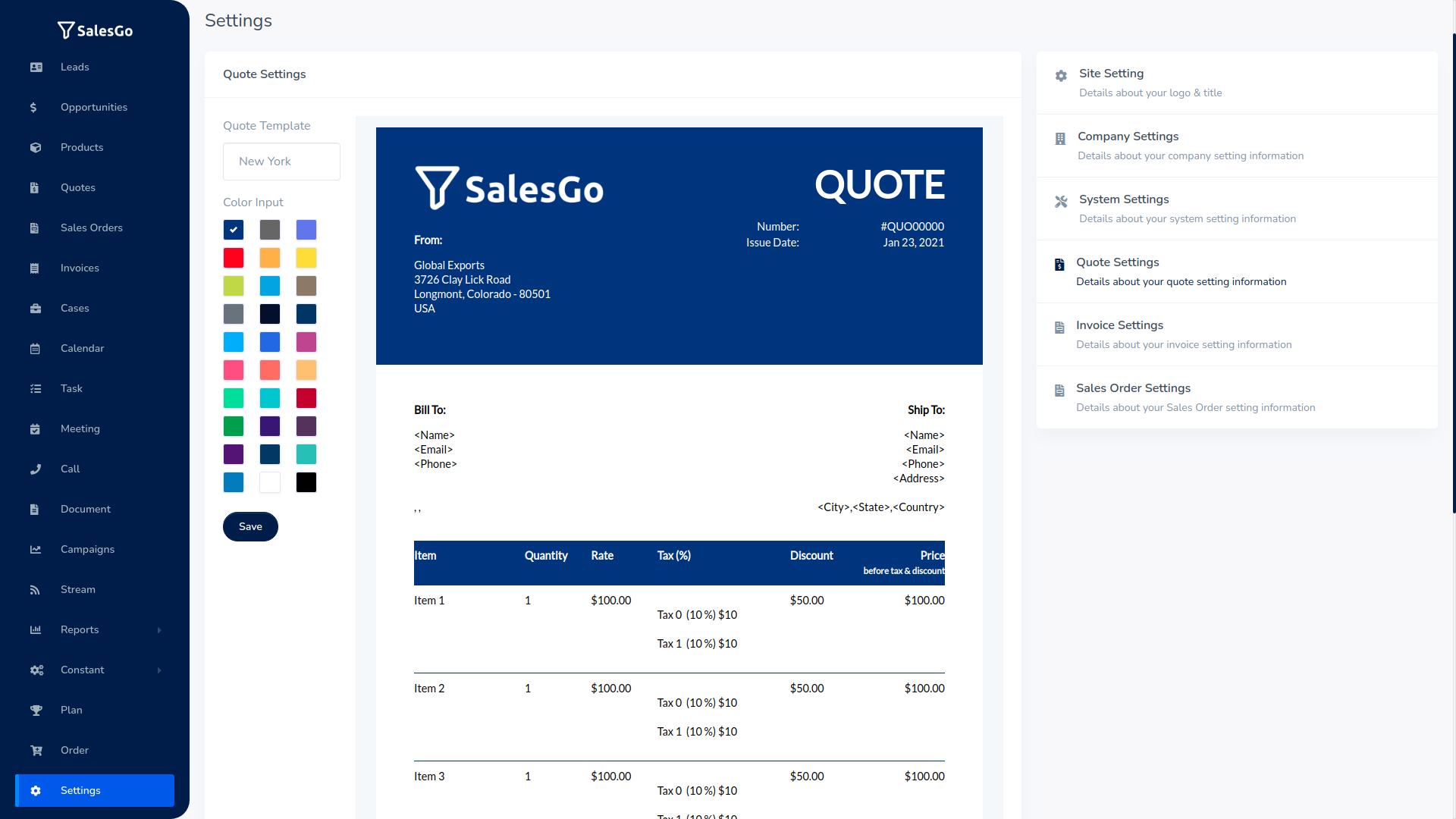Viewport: 1456px width, 819px height.
Task: Navigate to Campaigns section
Action: [87, 549]
